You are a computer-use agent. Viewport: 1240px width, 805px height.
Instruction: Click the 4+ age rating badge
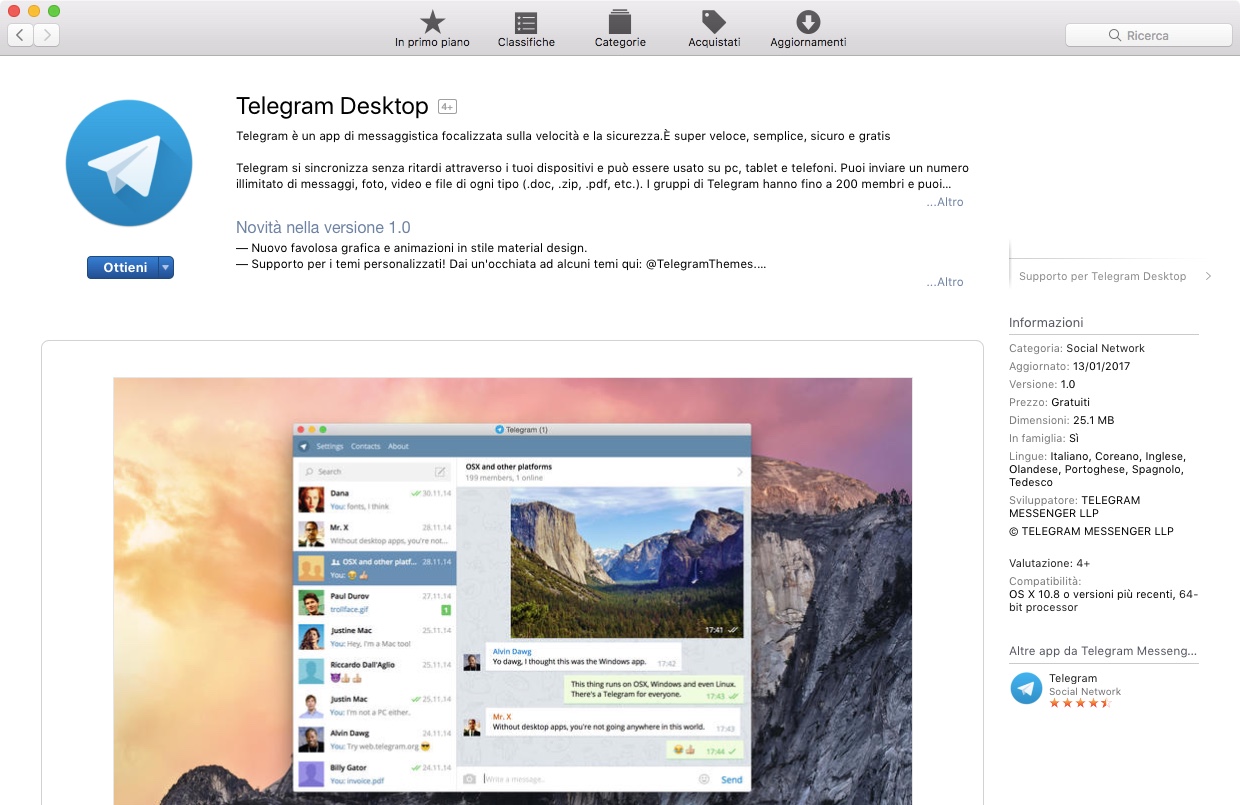447,107
